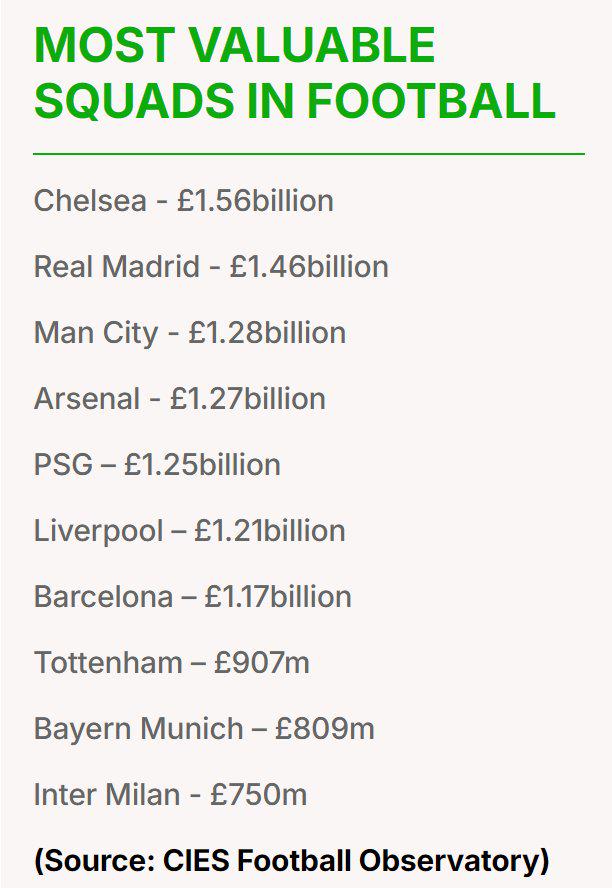Click the £907m squad value
This screenshot has width=612, height=888.
[x=262, y=663]
